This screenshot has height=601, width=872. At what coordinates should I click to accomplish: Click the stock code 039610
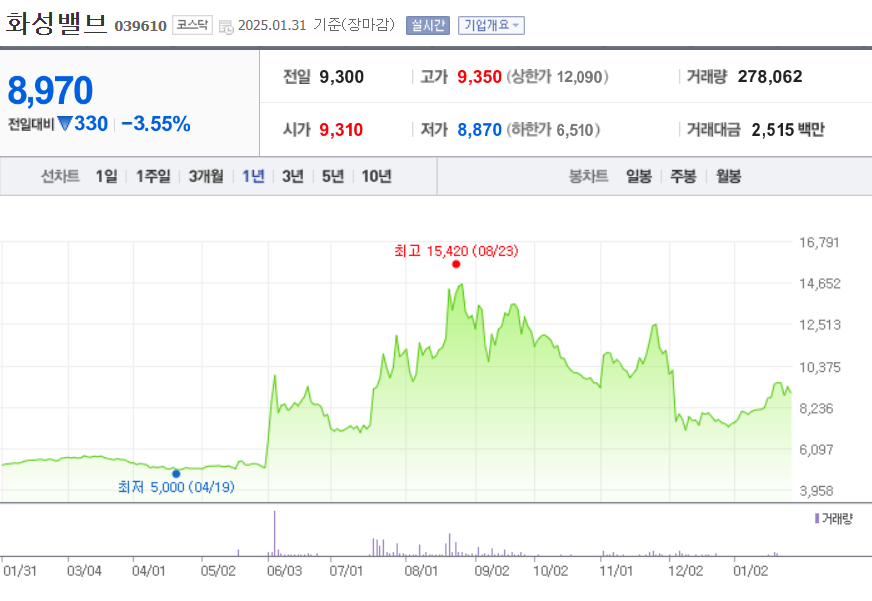pos(141,26)
